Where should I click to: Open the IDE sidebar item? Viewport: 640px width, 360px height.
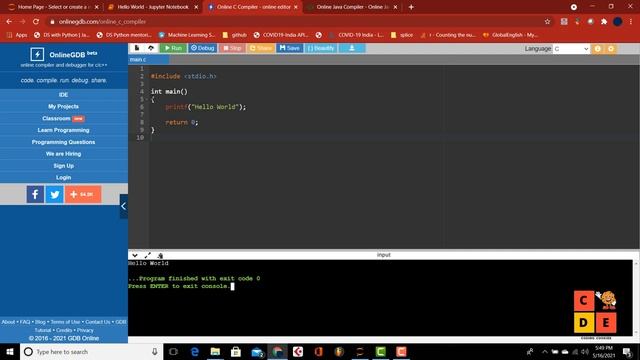pos(63,95)
